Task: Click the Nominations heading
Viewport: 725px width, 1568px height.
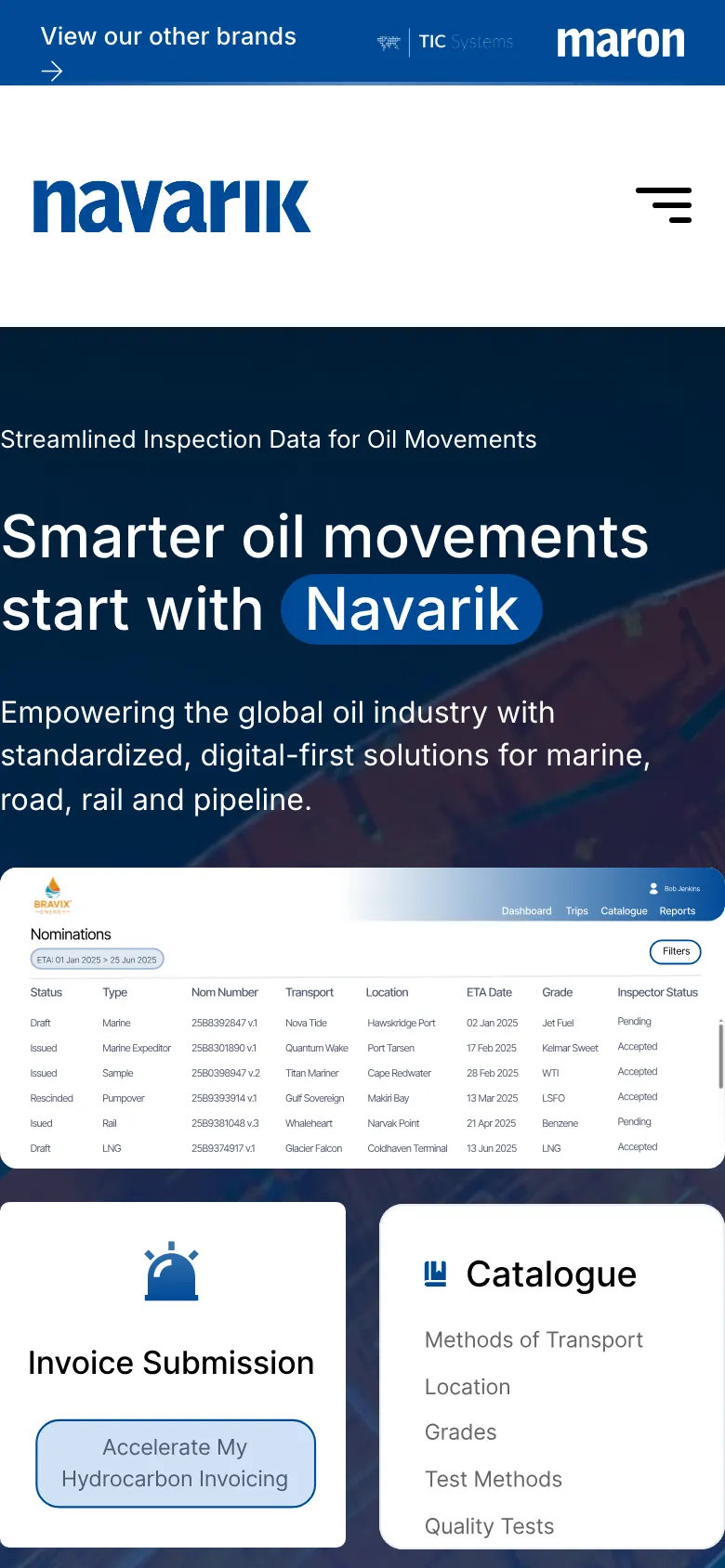Action: [71, 934]
